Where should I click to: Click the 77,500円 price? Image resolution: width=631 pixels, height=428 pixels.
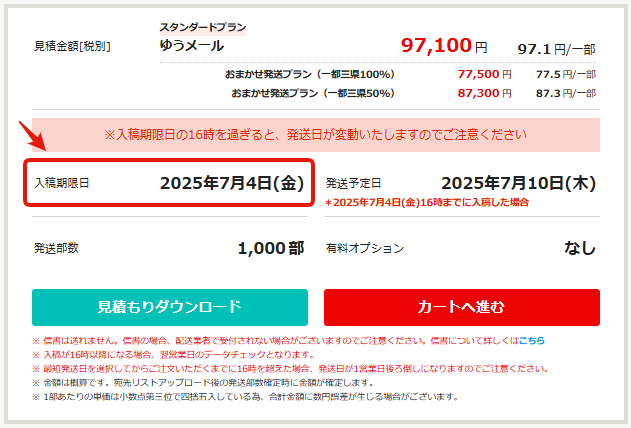coord(485,74)
